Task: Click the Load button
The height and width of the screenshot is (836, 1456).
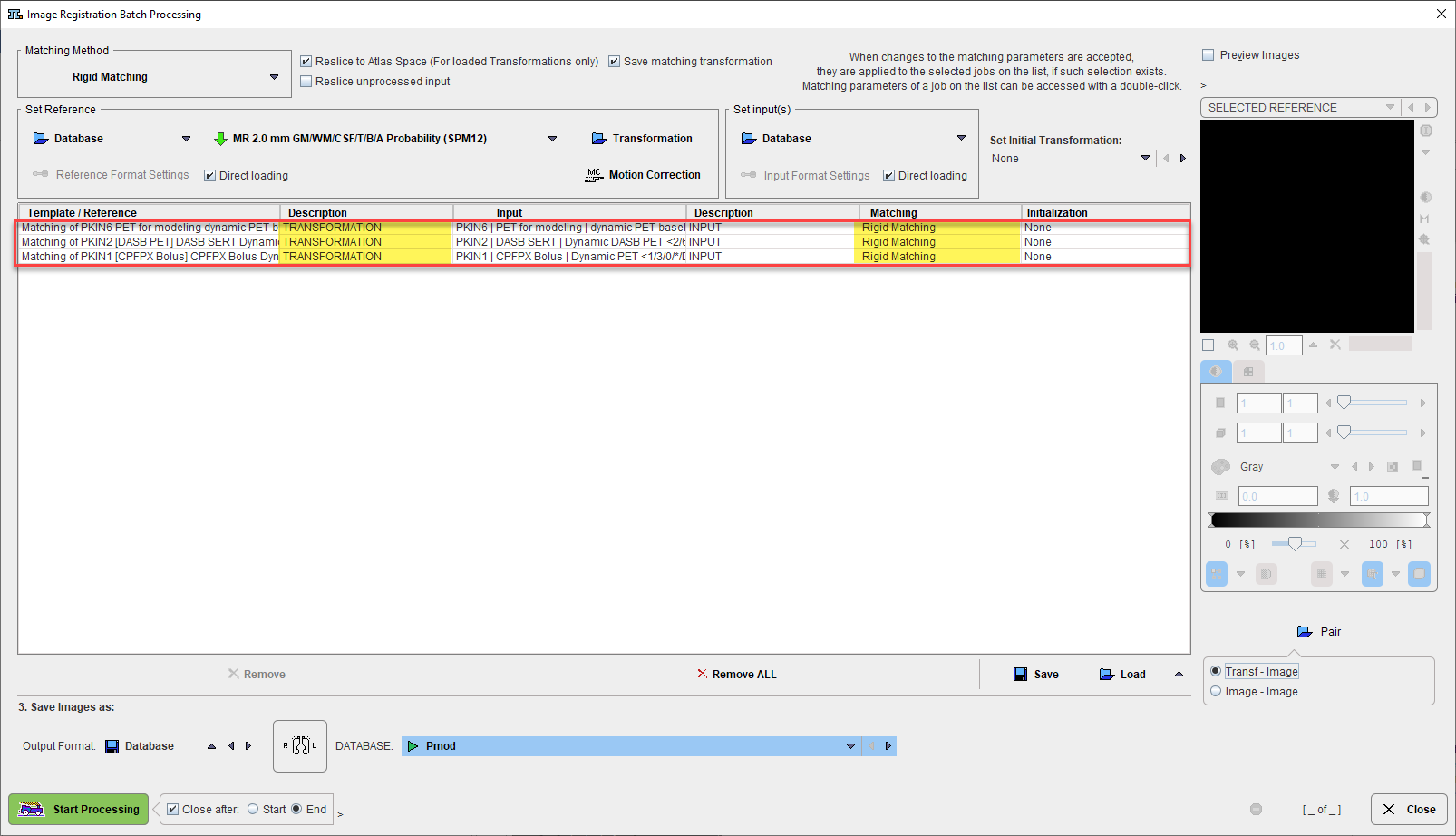Action: 1122,675
